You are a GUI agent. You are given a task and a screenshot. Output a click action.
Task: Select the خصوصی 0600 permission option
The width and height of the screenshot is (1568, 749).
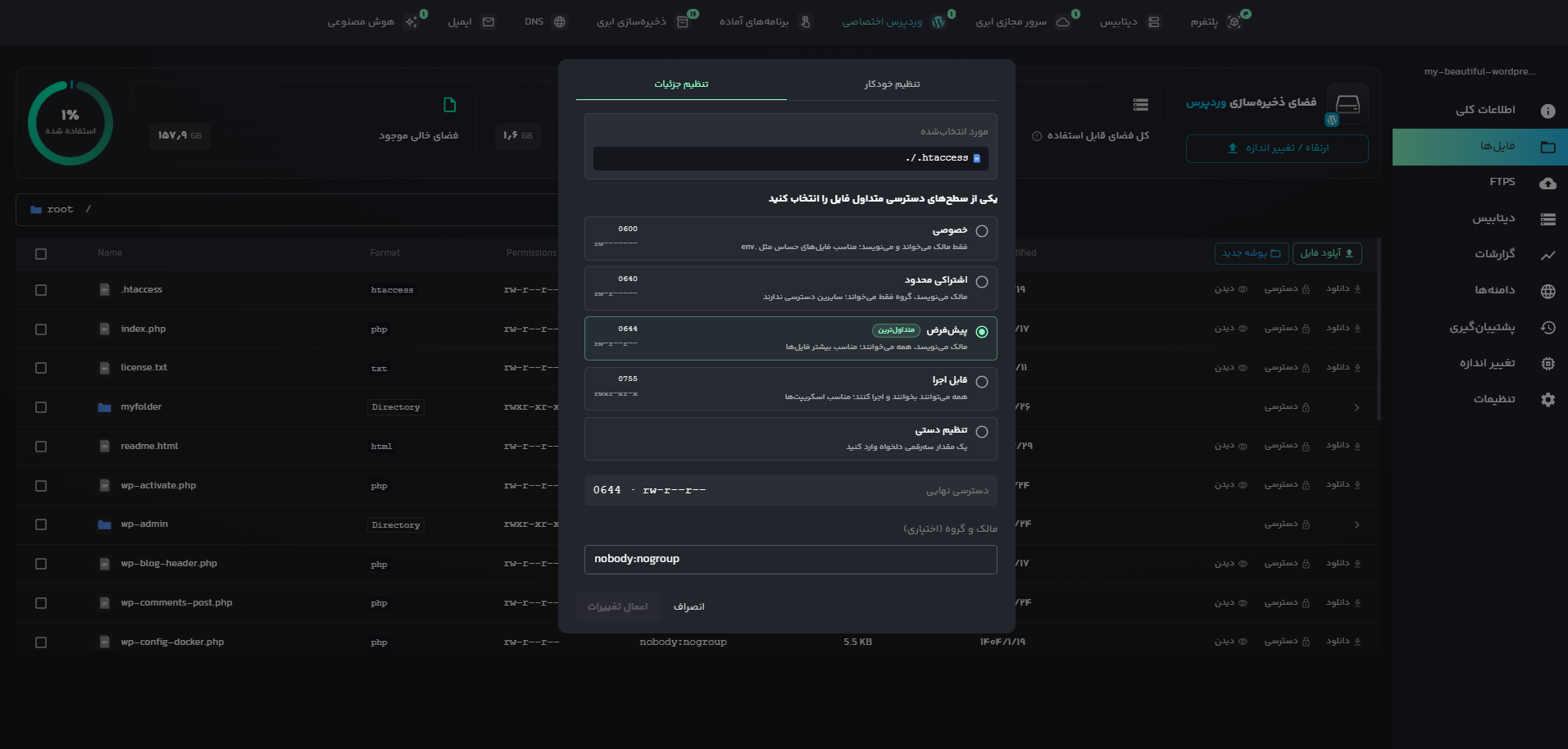790,238
